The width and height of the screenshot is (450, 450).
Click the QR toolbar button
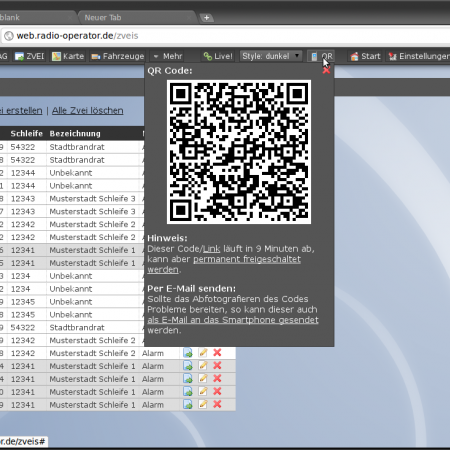[322, 56]
